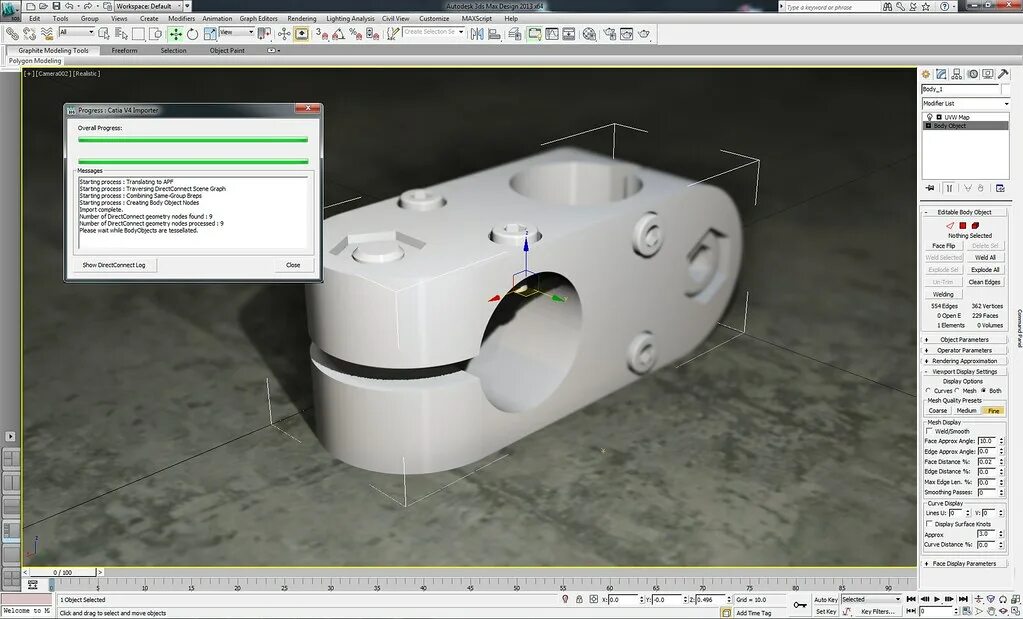Click the Close button in importer dialog
The image size is (1023, 619).
[293, 265]
